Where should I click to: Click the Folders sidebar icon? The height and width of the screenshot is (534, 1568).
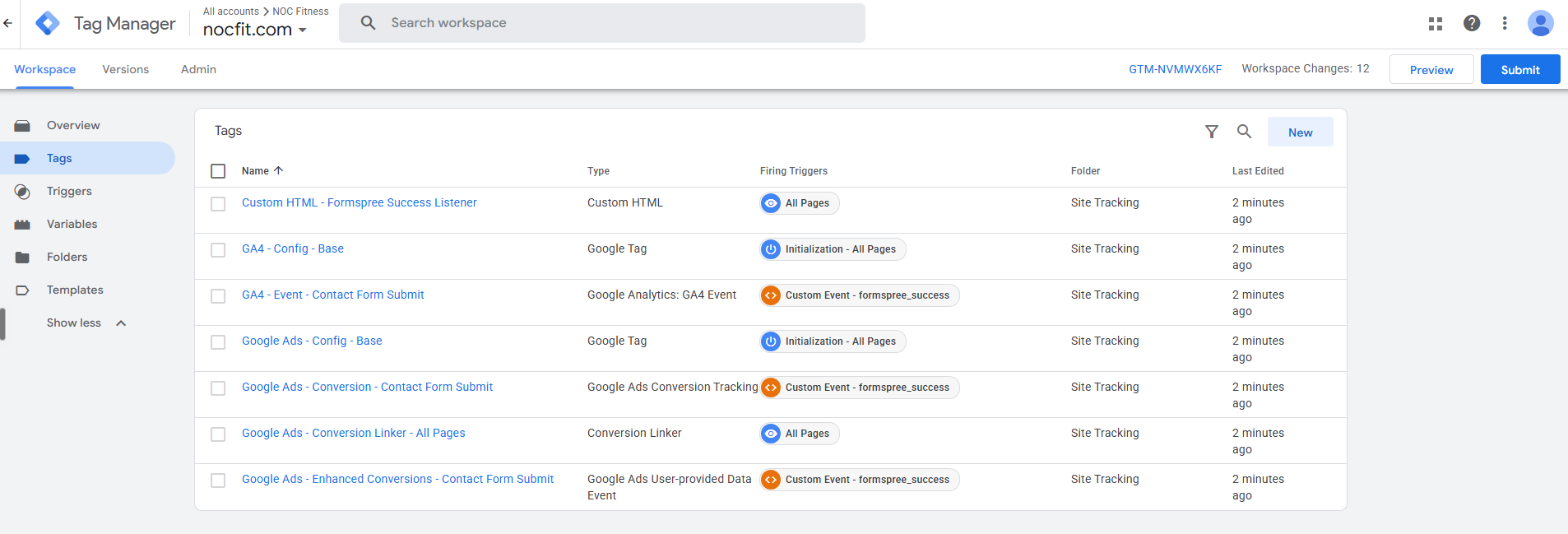(x=22, y=258)
